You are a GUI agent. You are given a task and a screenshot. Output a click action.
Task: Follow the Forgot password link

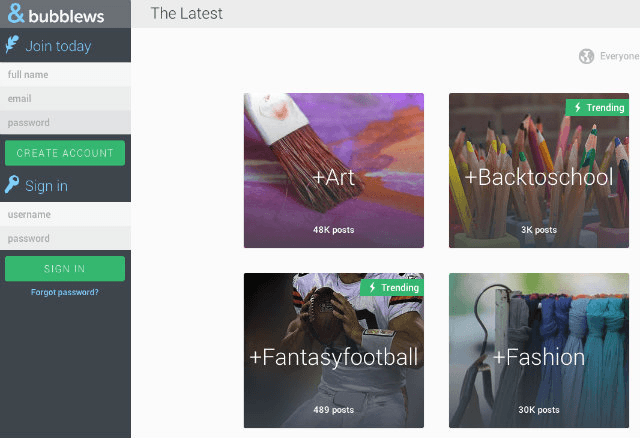pos(65,292)
